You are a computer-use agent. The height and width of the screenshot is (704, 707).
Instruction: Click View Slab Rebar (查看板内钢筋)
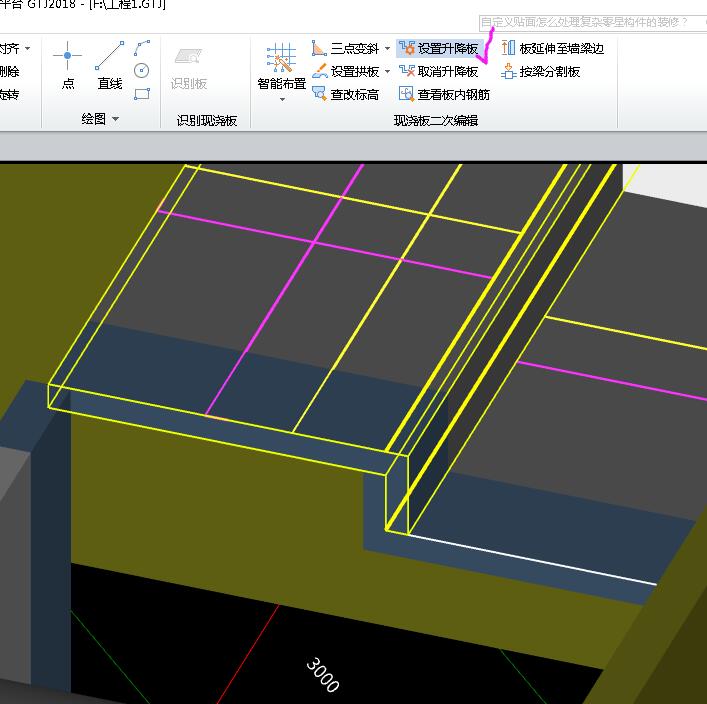click(x=444, y=94)
